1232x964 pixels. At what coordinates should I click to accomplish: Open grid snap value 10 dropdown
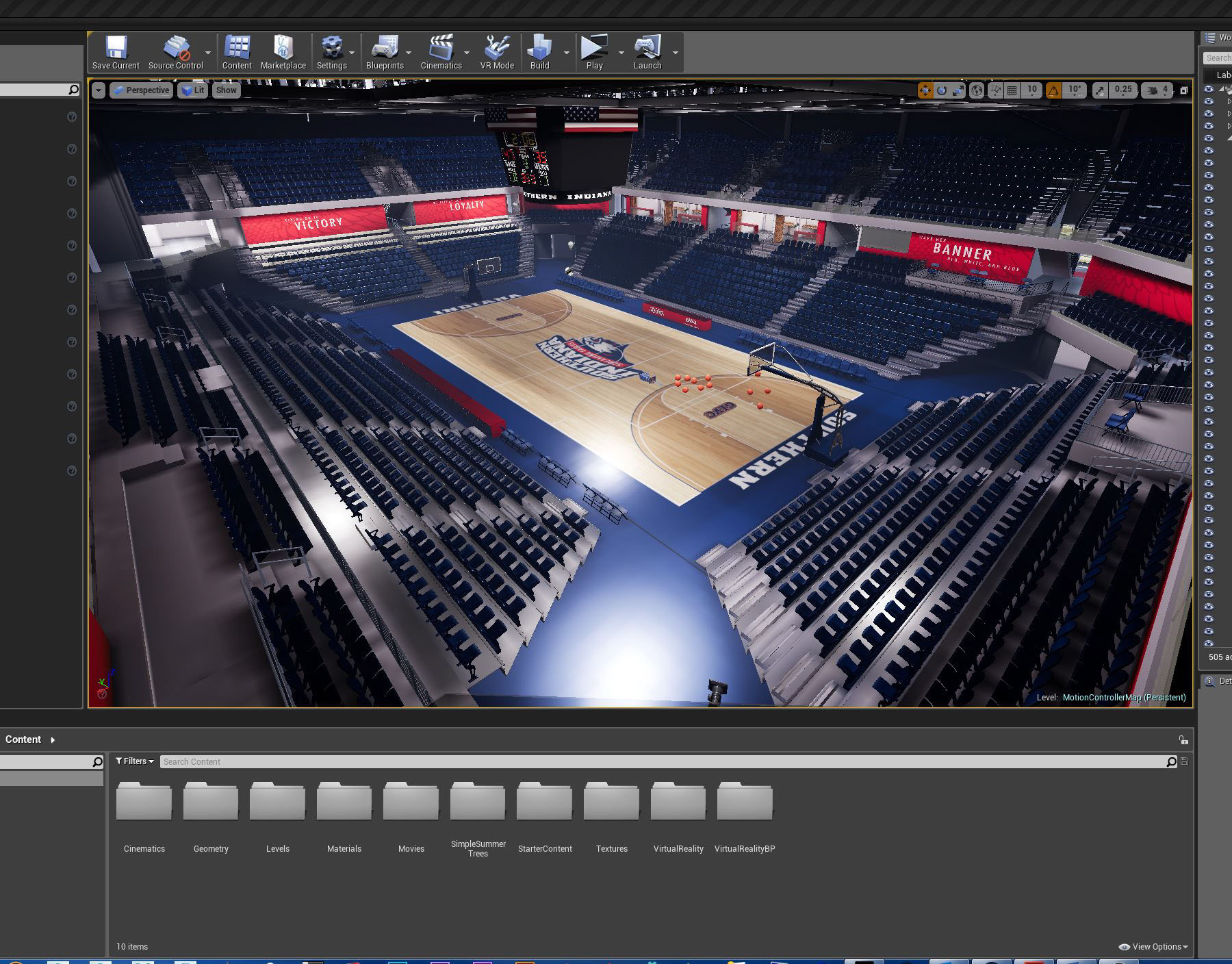click(1032, 90)
